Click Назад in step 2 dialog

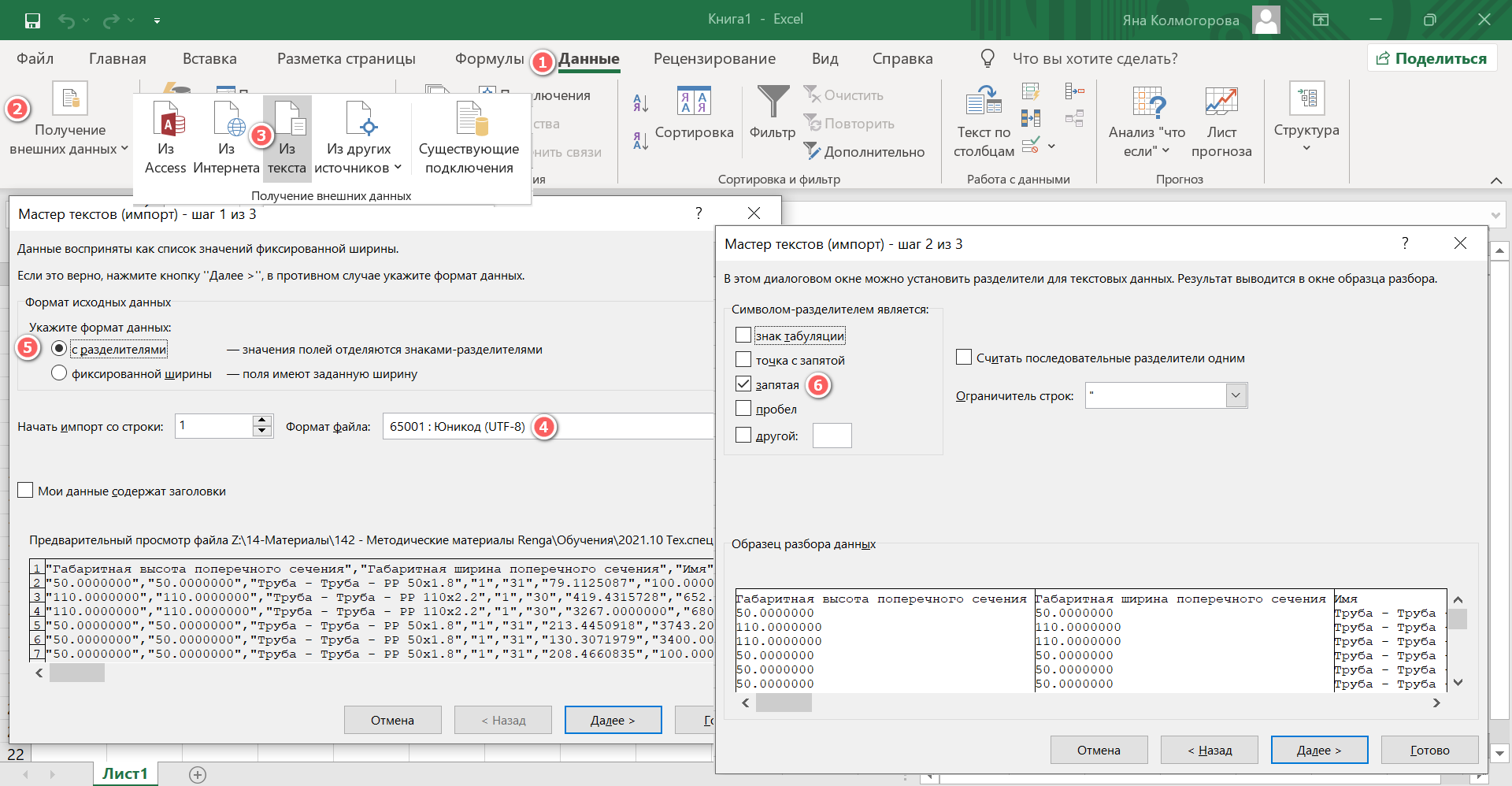coord(1209,750)
